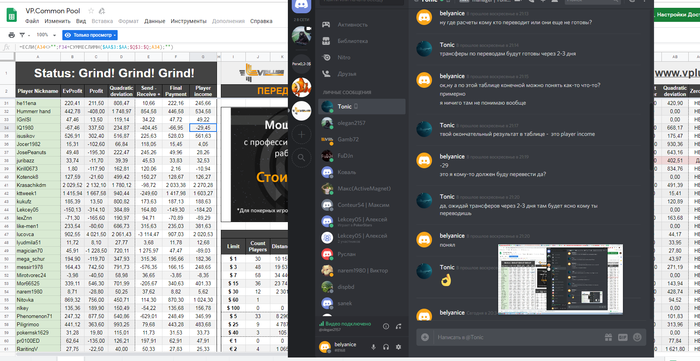
Task: Disconnect the Discord voice call
Action: (x=399, y=326)
